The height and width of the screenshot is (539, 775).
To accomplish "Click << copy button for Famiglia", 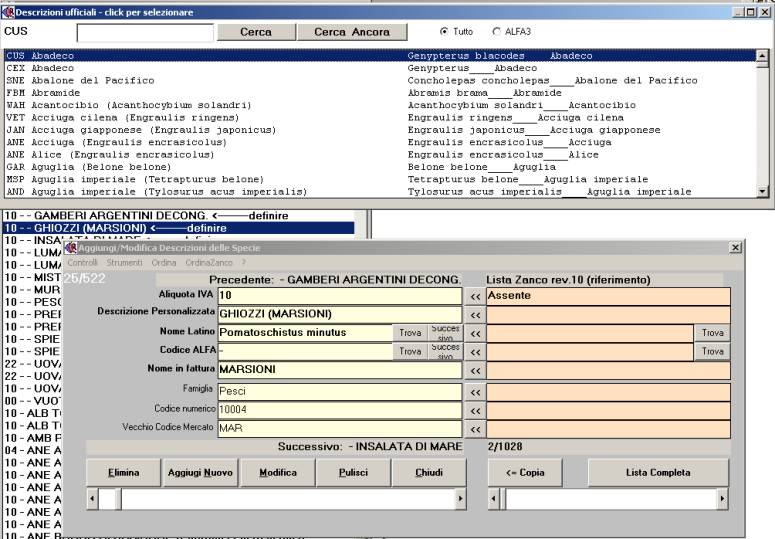I will tap(475, 392).
